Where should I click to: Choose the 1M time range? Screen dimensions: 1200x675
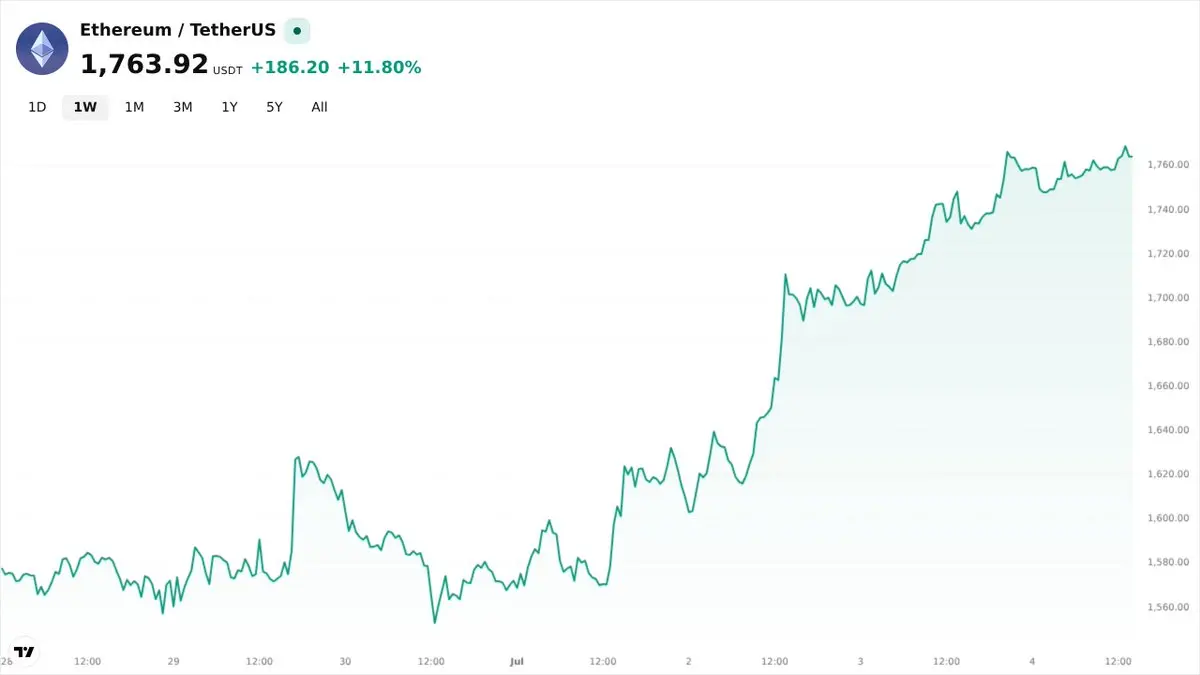coord(134,107)
